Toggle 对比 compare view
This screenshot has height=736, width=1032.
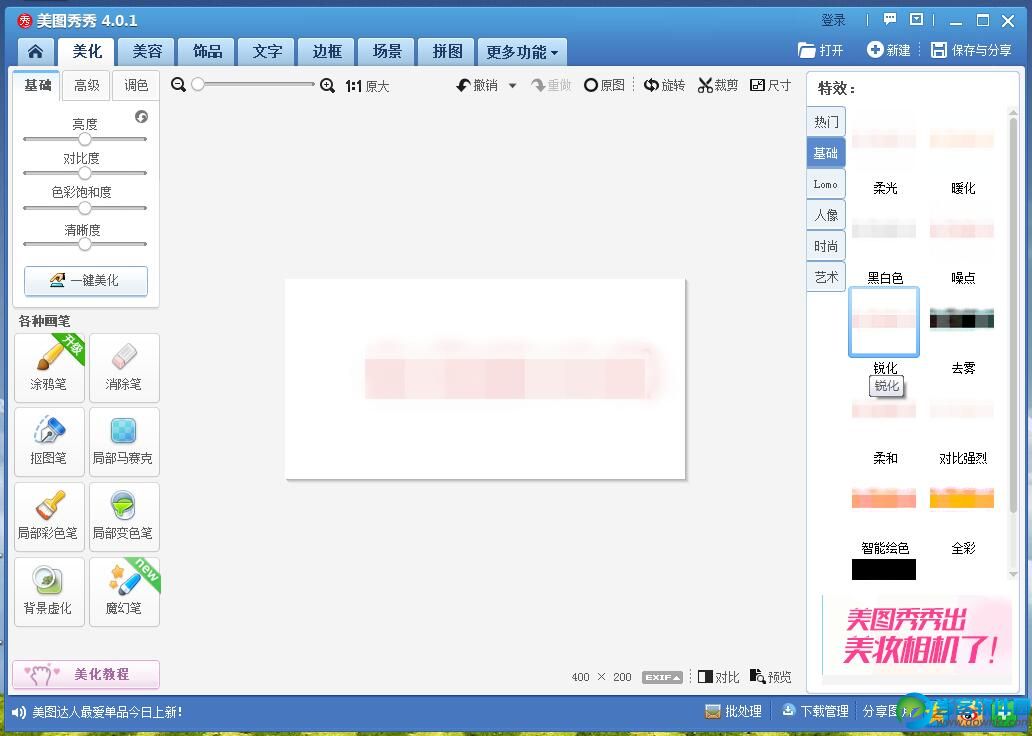point(718,677)
